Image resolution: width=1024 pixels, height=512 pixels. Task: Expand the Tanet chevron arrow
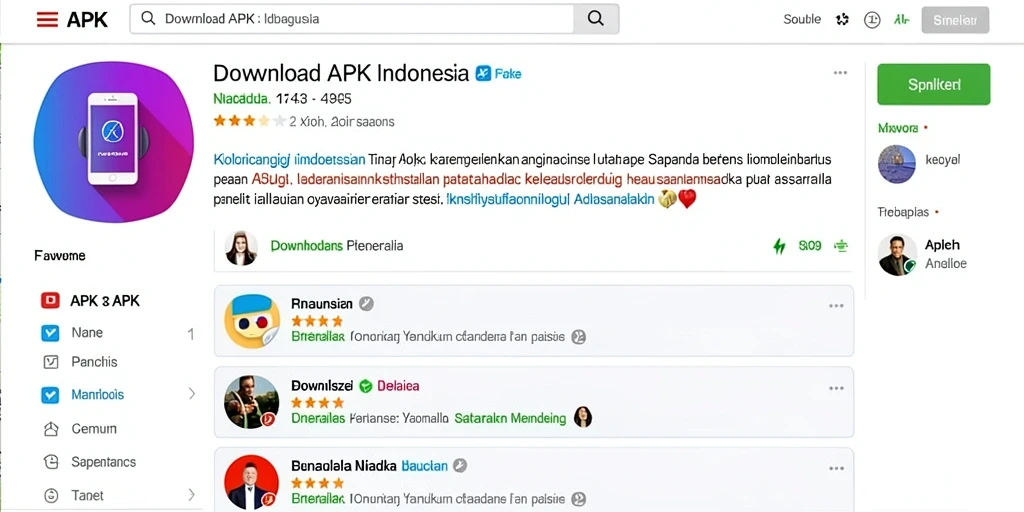(x=191, y=494)
